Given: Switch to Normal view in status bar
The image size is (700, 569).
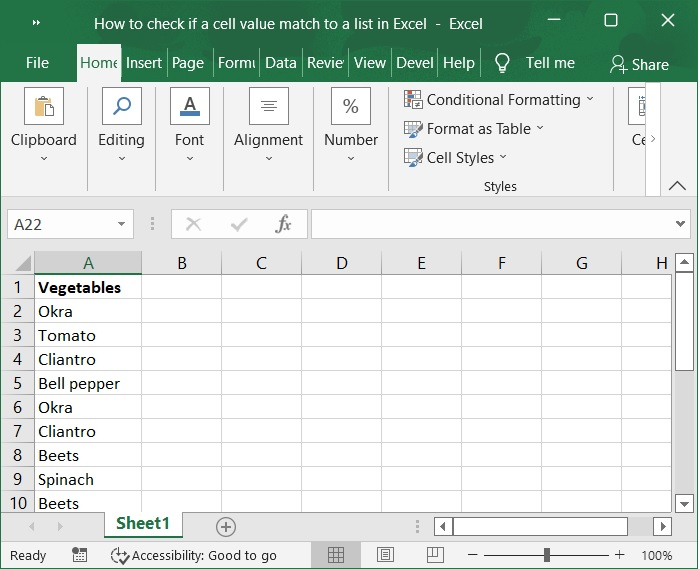Looking at the screenshot, I should (x=336, y=555).
